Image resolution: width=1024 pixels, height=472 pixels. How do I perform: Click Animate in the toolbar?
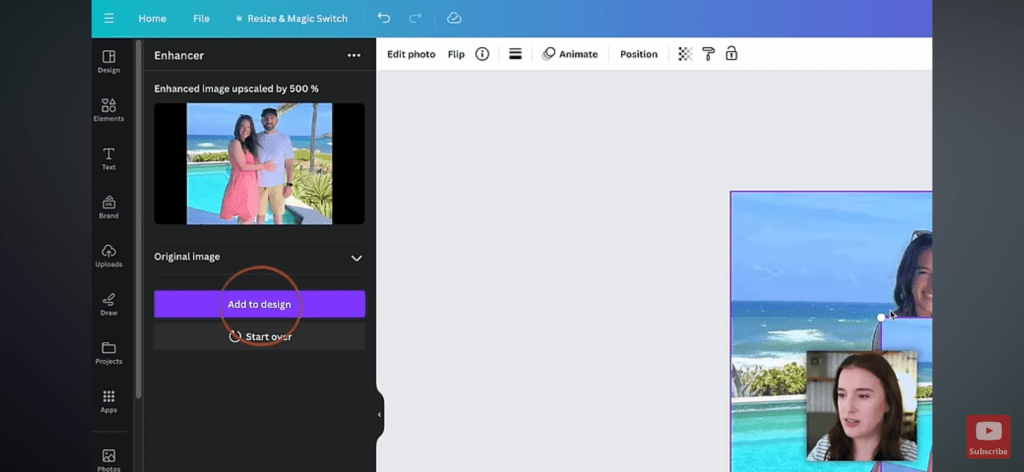pos(569,54)
